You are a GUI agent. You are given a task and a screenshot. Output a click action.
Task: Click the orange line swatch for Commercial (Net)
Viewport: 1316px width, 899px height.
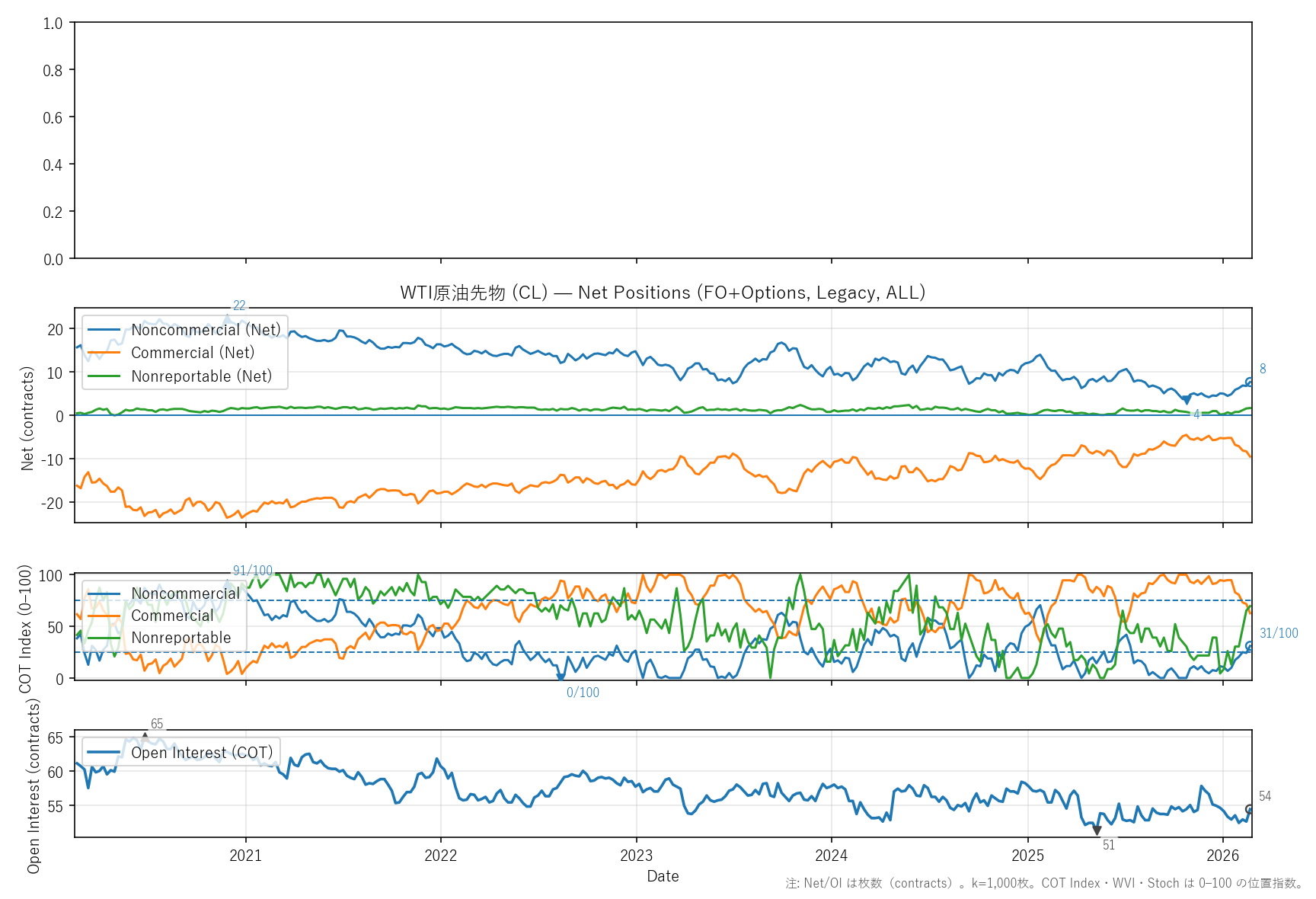[104, 353]
